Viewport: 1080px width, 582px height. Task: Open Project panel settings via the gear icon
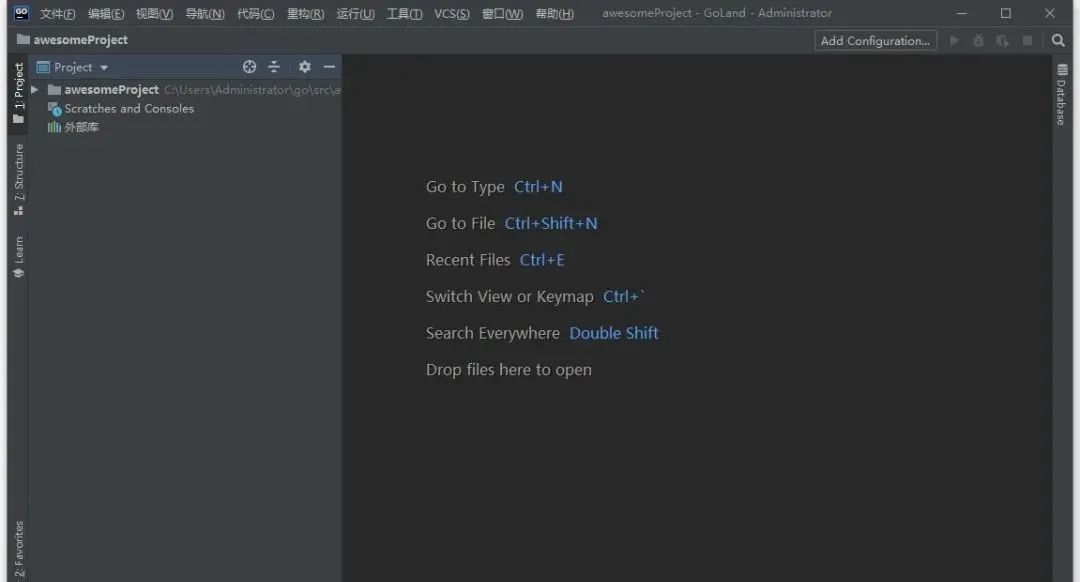pos(302,66)
